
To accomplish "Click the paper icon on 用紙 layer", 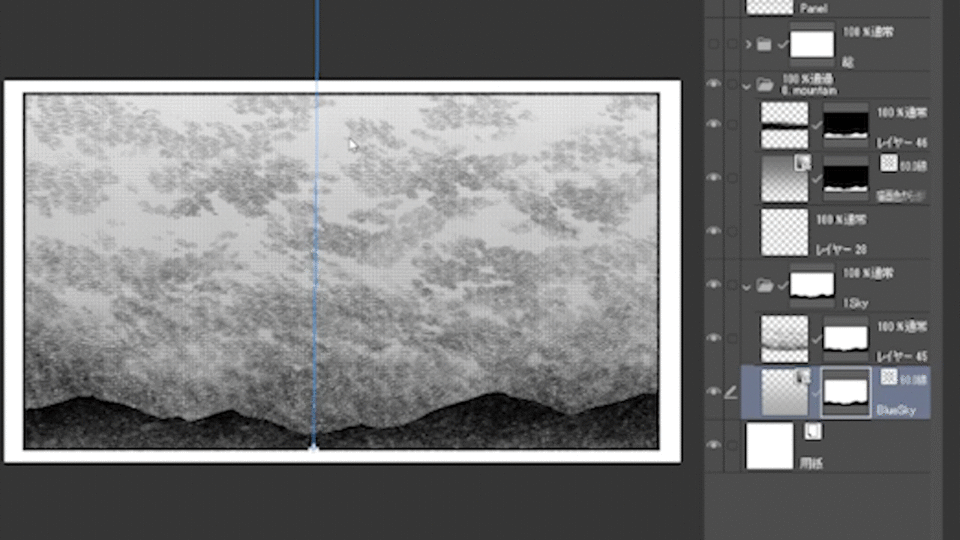I will point(812,432).
